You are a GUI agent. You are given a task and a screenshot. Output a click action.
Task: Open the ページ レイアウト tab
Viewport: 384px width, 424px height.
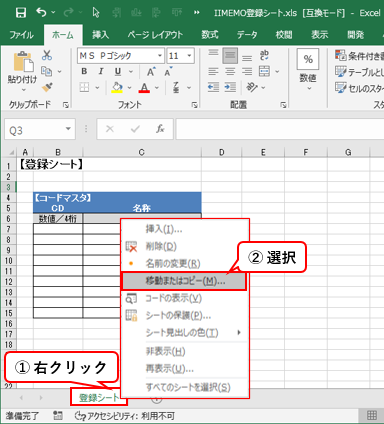(155, 35)
